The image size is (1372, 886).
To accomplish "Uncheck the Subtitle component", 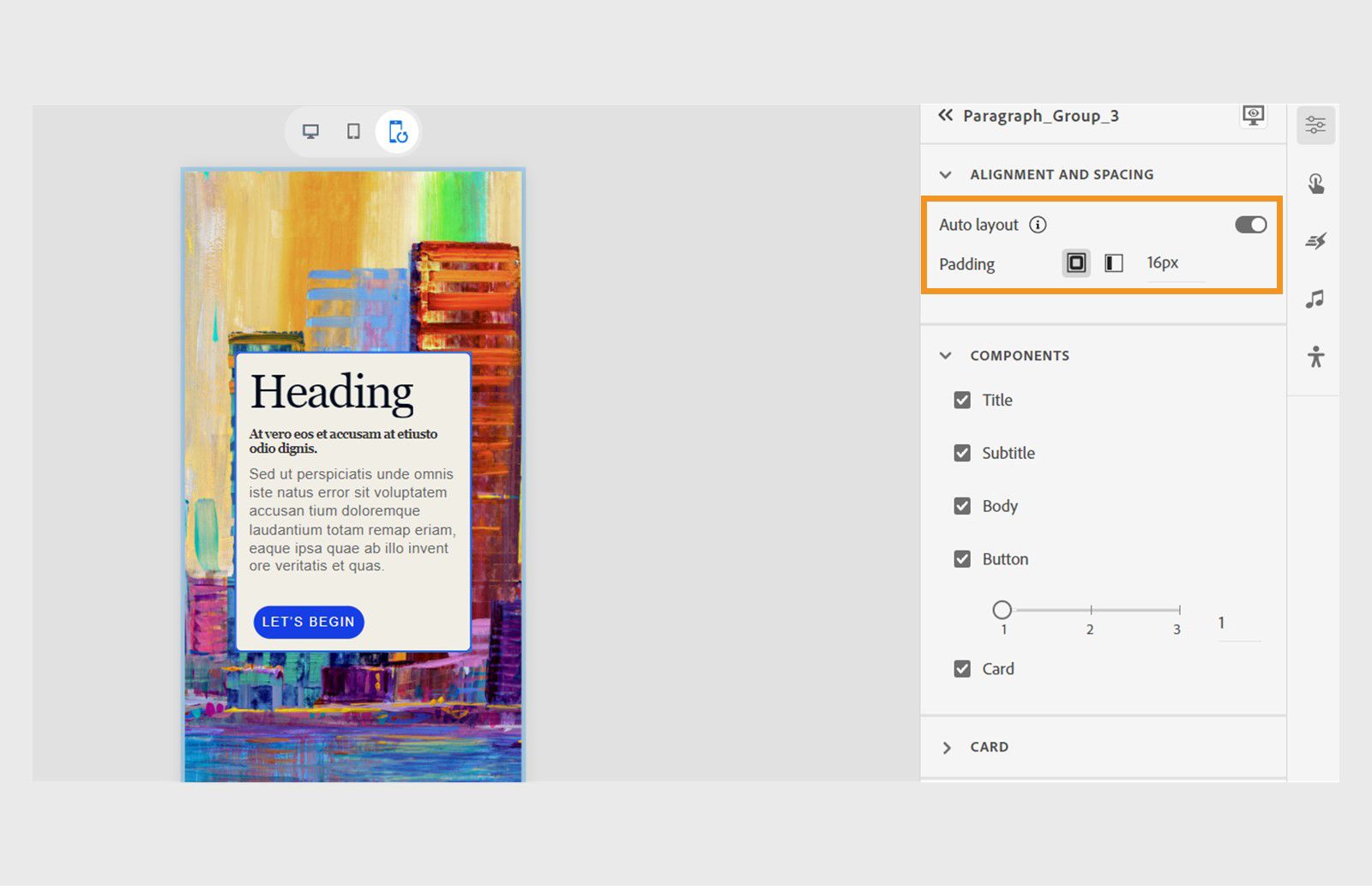I will click(962, 453).
